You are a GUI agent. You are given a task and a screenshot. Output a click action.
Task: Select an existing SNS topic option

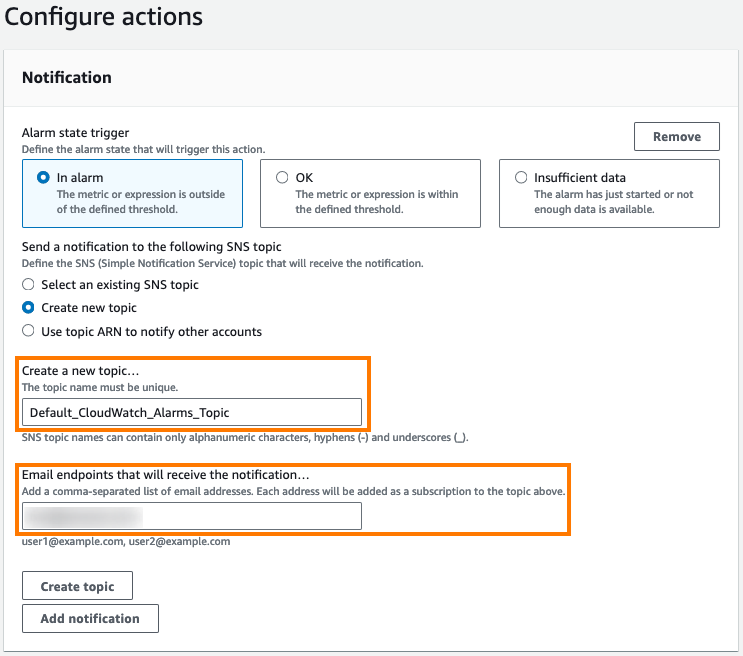pos(28,284)
